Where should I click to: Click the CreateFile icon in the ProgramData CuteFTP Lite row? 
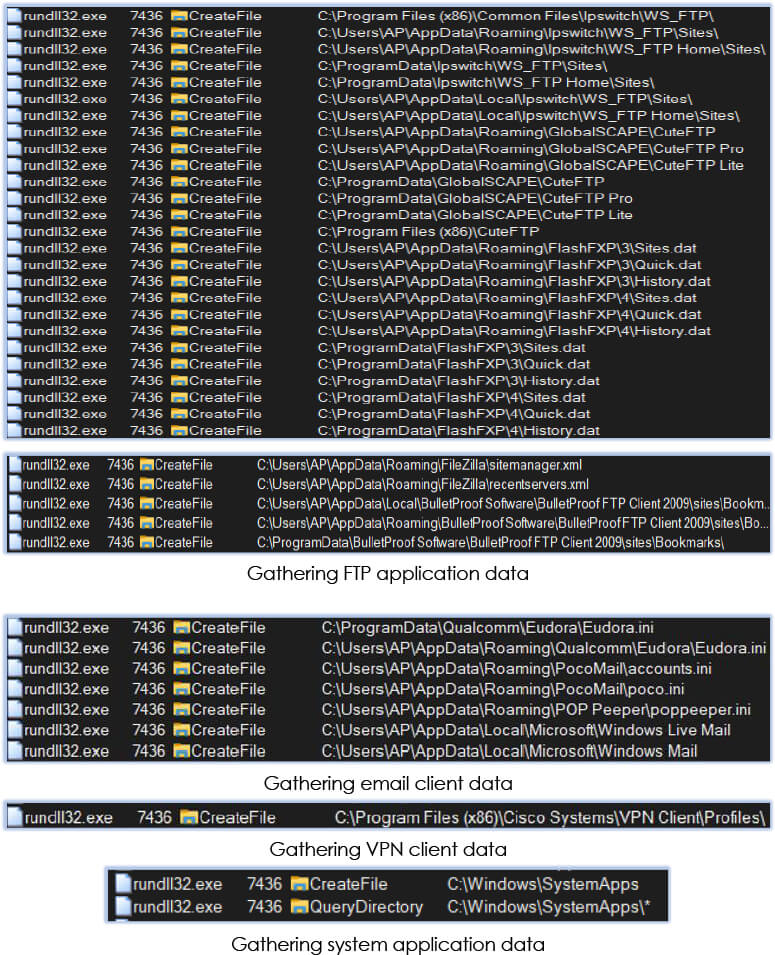pos(179,215)
